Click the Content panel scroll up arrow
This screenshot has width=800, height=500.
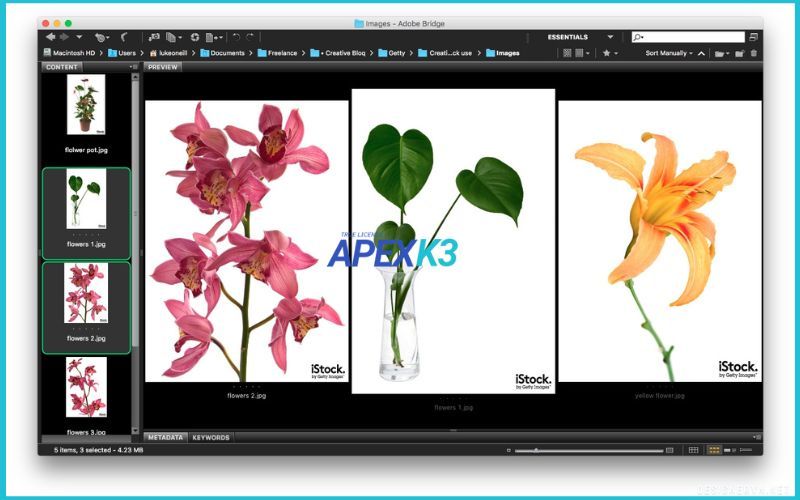click(135, 77)
